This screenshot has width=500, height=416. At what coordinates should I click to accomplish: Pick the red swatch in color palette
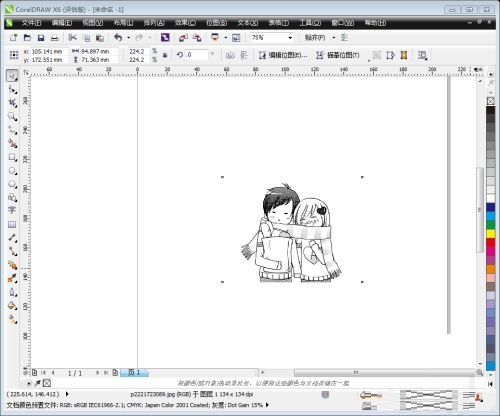(x=490, y=243)
